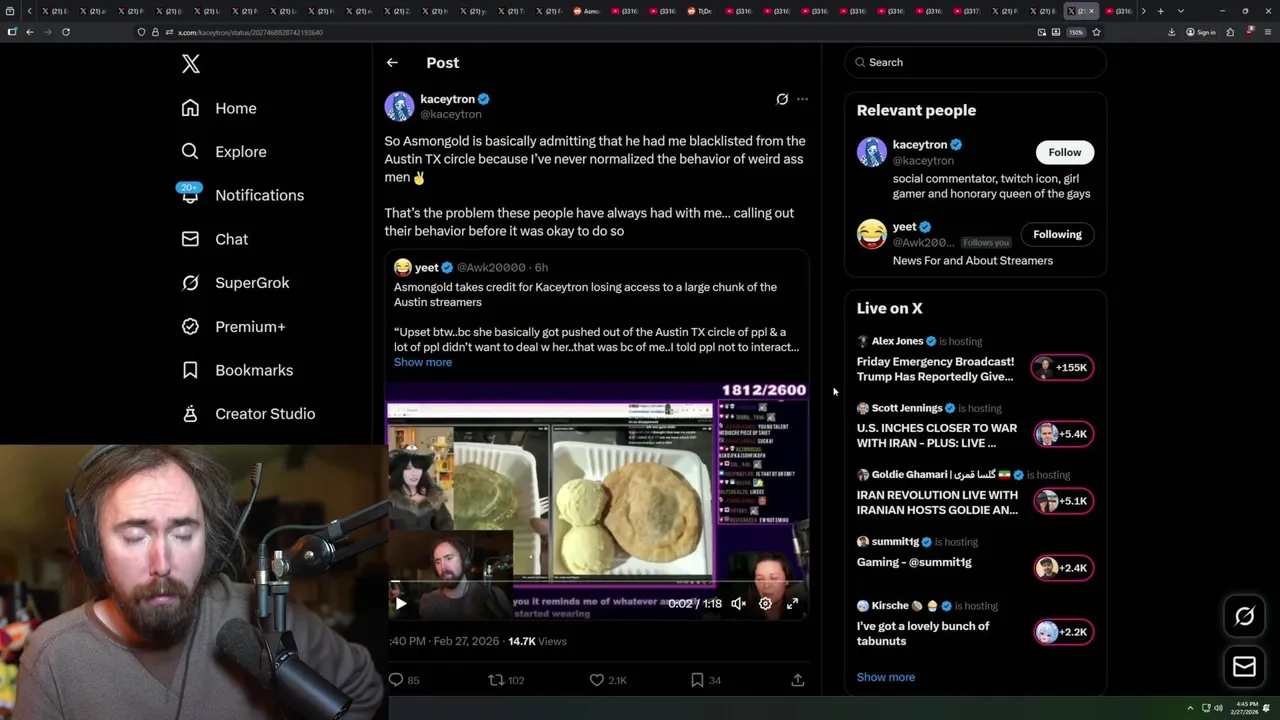This screenshot has width=1280, height=720.
Task: Show hidden tray icons chevron
Action: tap(1190, 708)
